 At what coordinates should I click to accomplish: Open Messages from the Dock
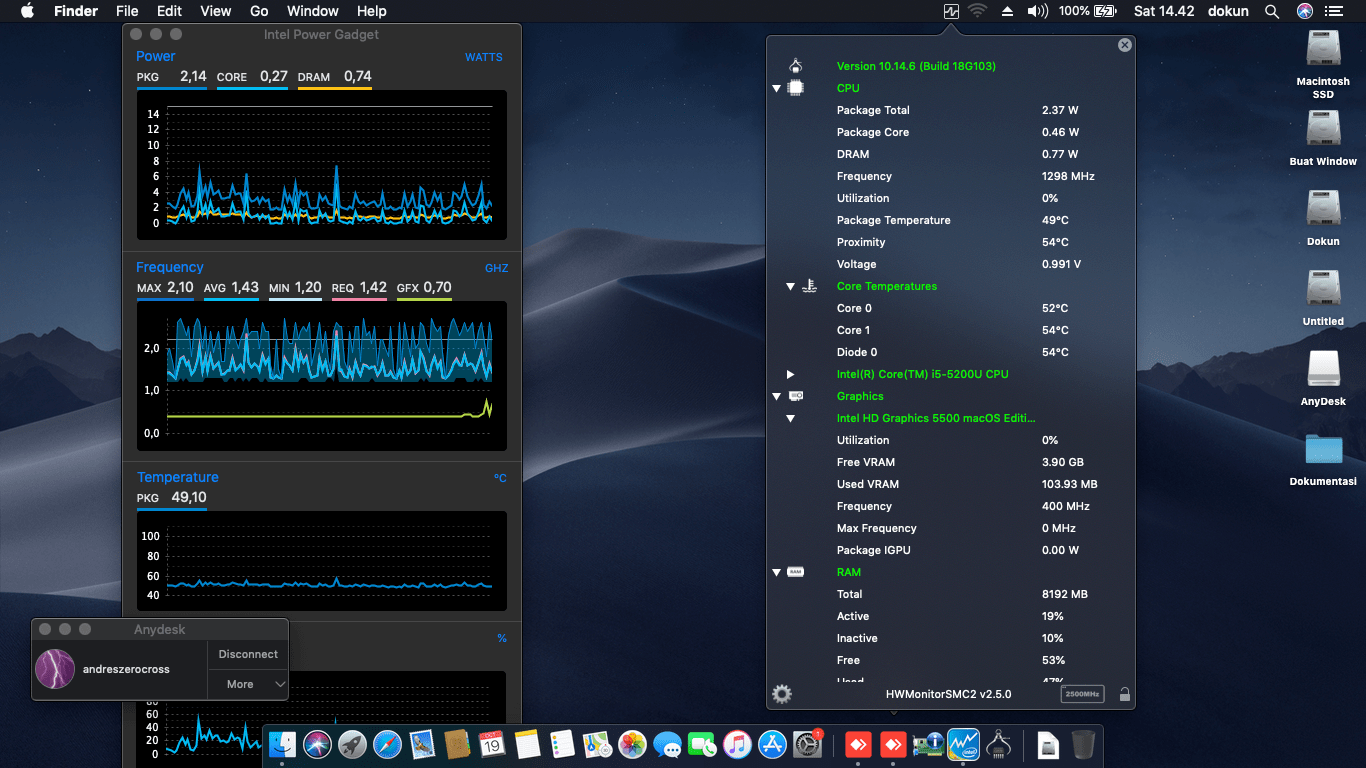tap(667, 744)
